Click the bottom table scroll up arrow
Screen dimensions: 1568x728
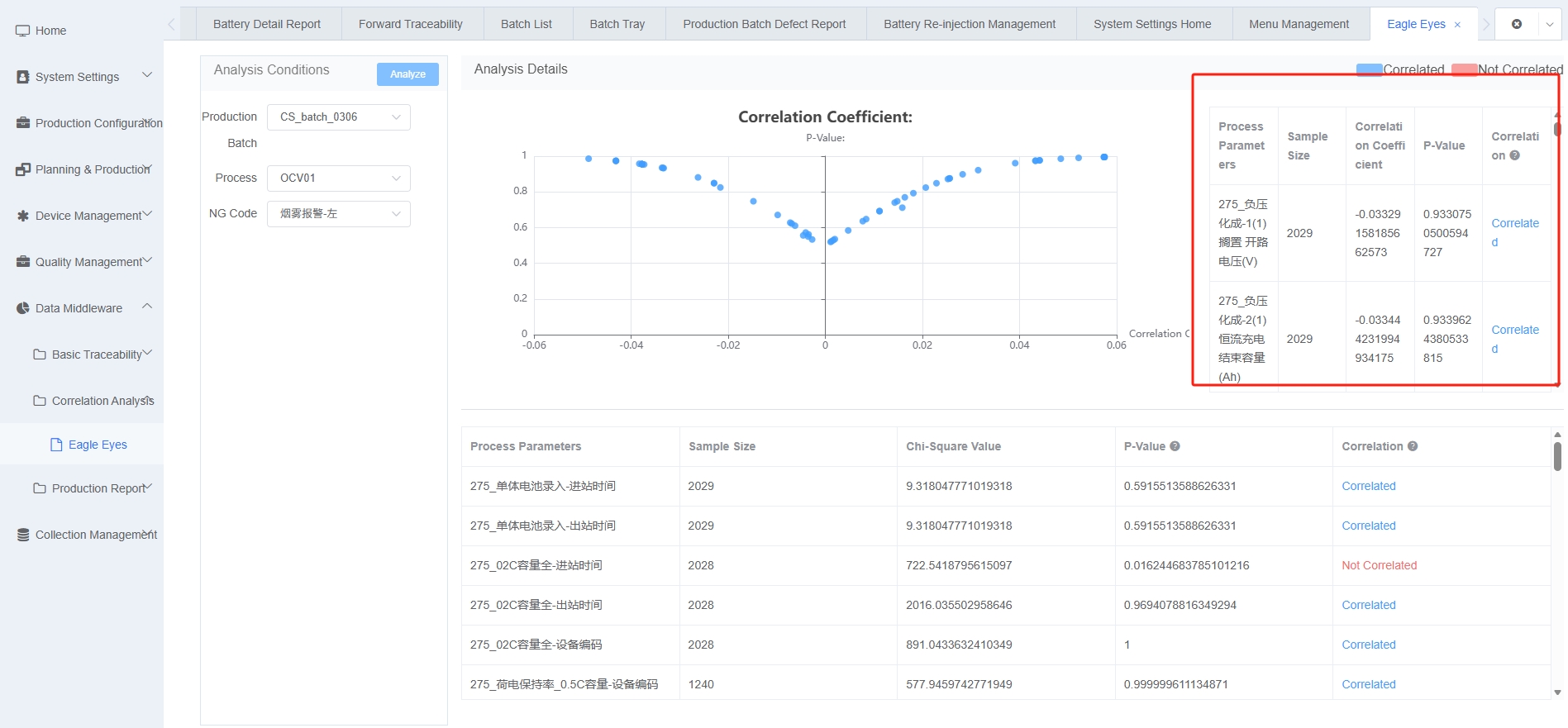point(1557,434)
